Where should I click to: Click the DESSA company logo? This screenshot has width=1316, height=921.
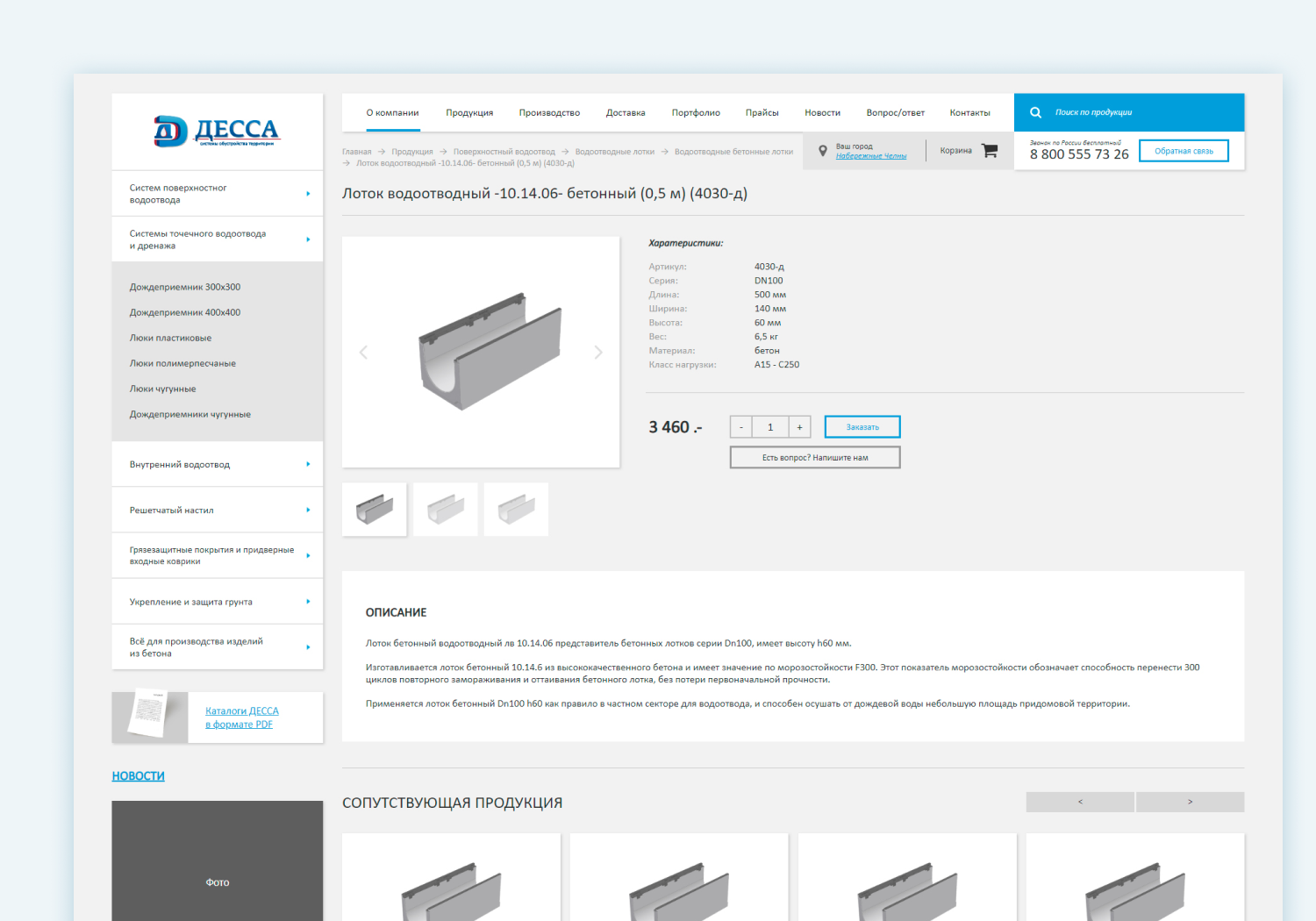pos(216,132)
